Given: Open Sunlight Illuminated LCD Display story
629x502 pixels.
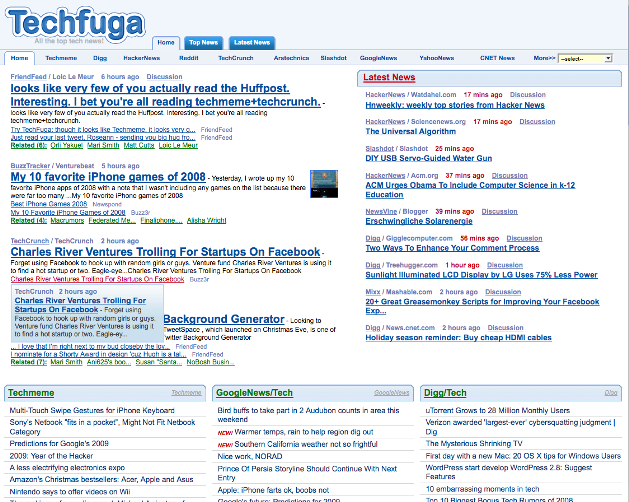Looking at the screenshot, I should click(x=481, y=275).
